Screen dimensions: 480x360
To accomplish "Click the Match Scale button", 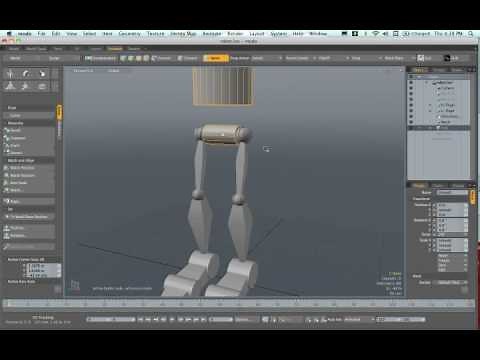I will (29, 183).
